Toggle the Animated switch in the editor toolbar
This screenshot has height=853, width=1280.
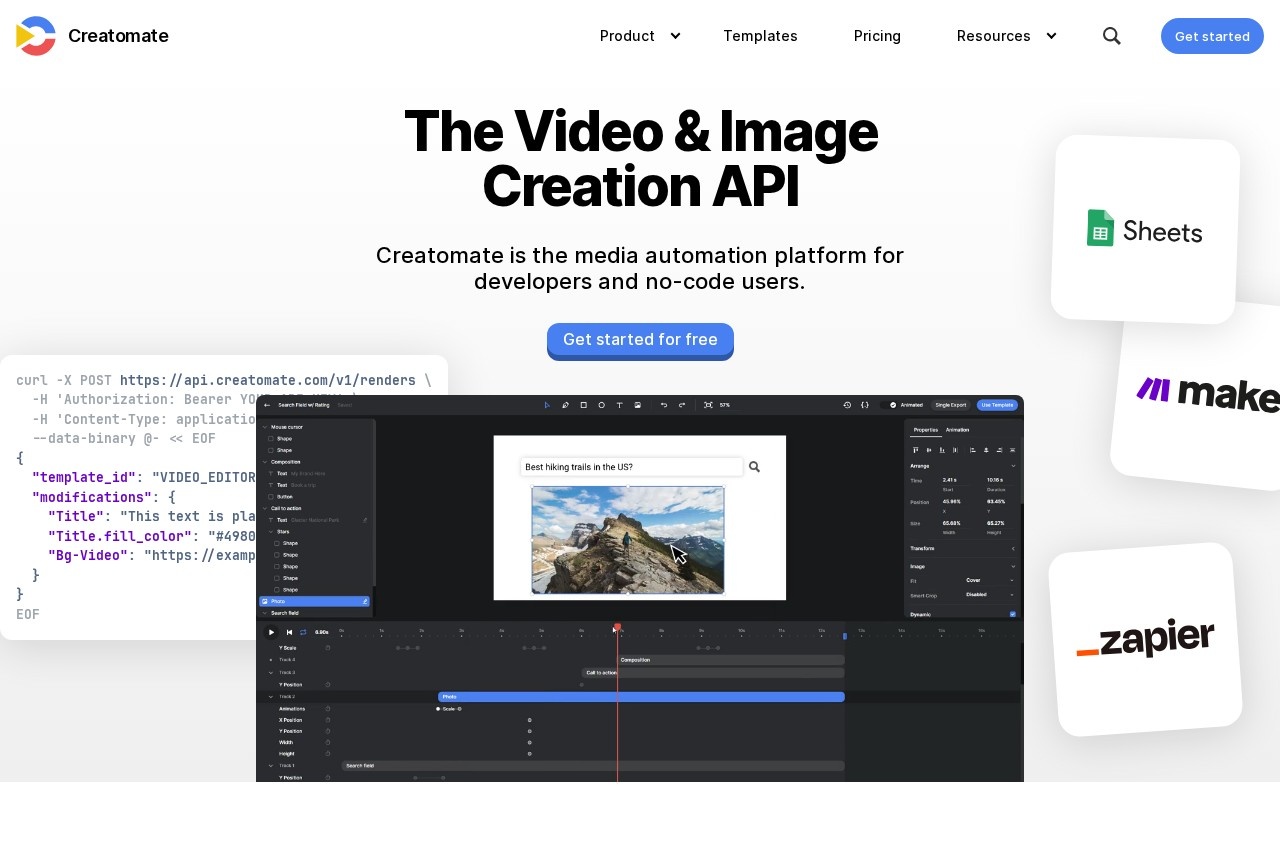(x=887, y=405)
